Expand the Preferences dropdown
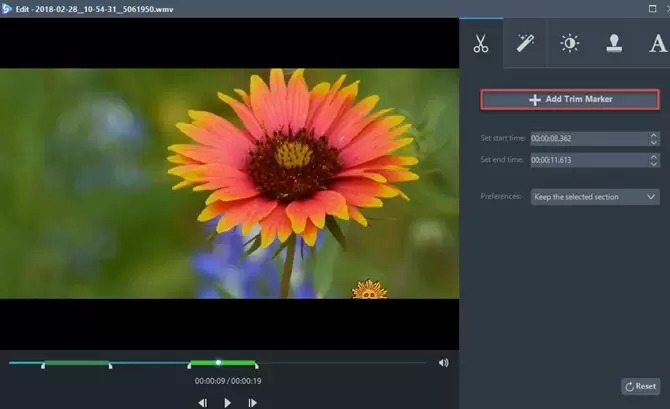 (594, 197)
